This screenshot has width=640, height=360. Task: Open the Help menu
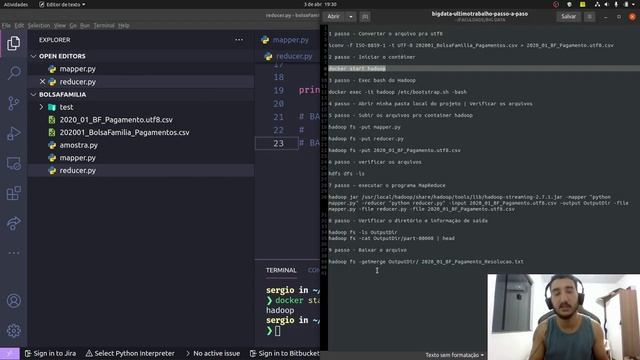point(124,25)
